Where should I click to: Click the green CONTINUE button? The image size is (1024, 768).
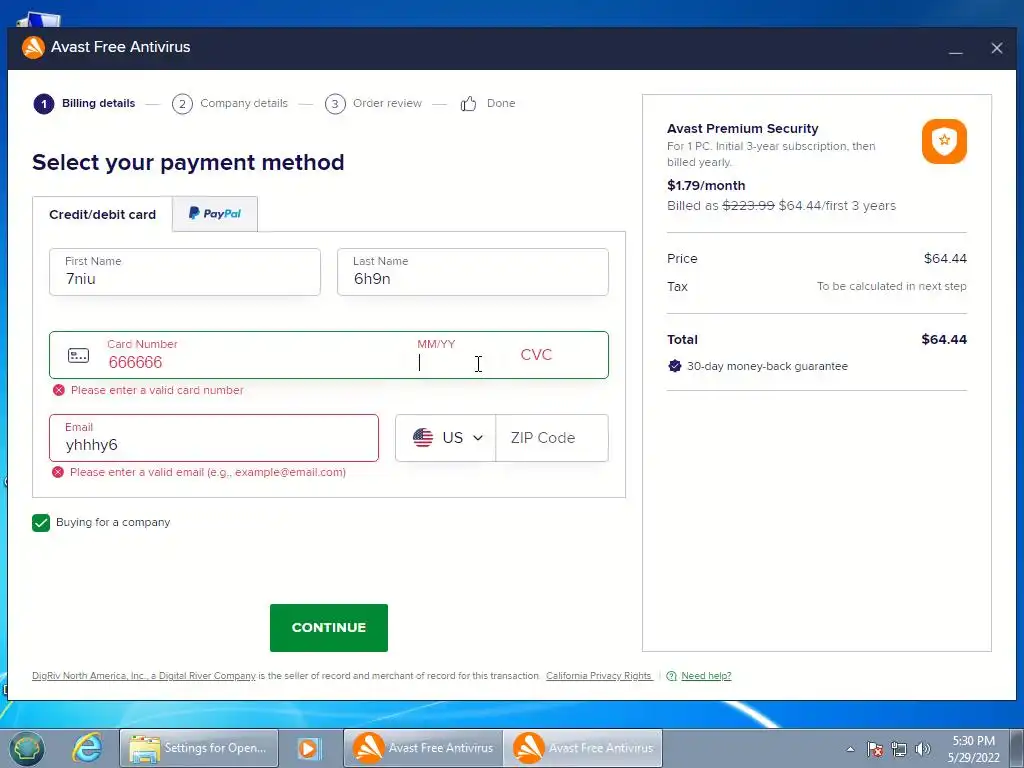pos(328,628)
